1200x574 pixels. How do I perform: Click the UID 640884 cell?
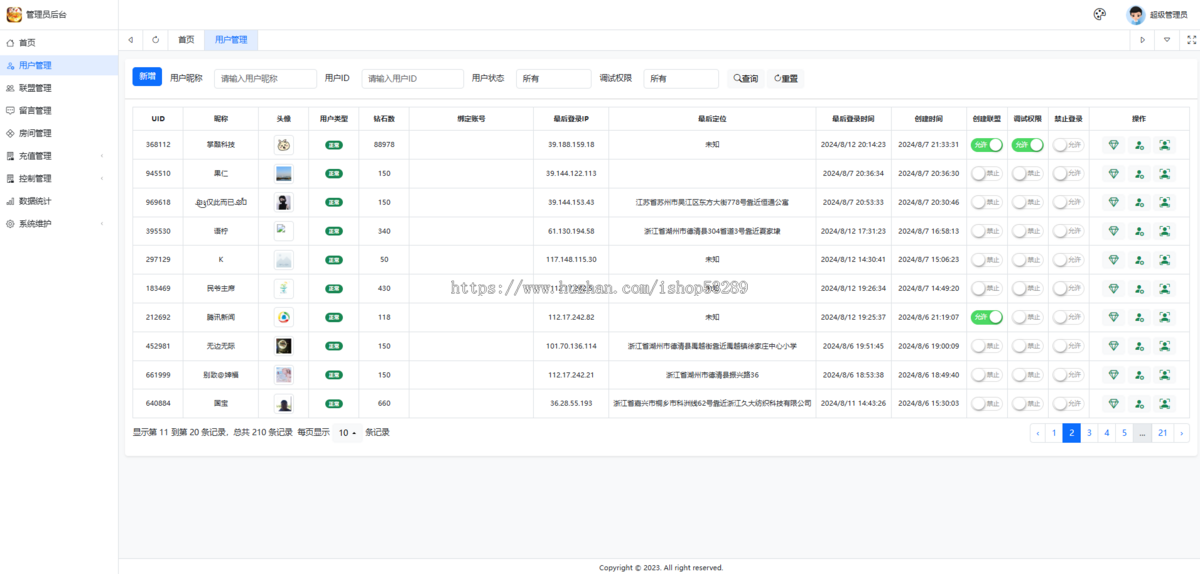[158, 404]
